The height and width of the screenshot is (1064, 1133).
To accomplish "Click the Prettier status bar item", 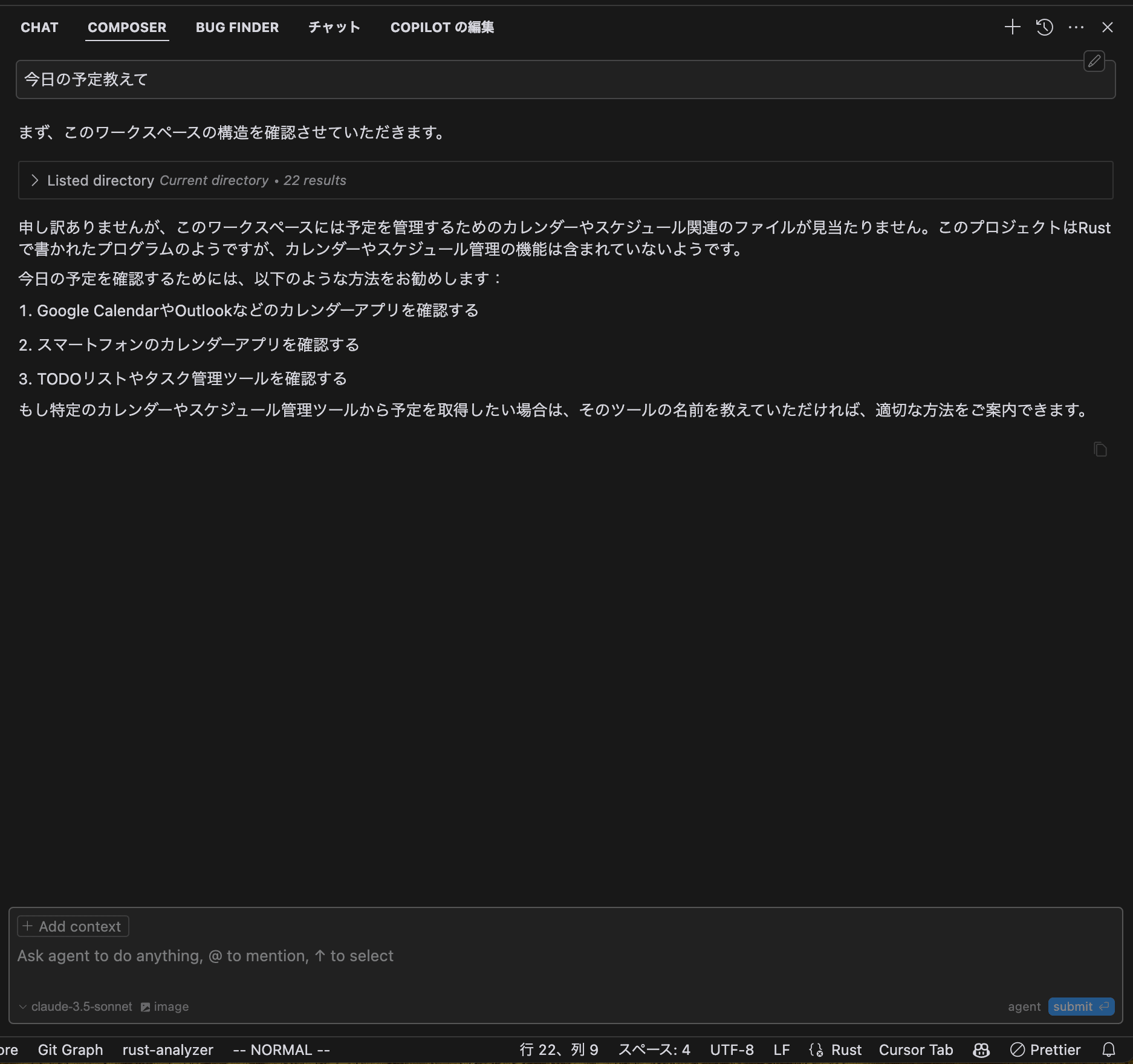I will 1045,1050.
